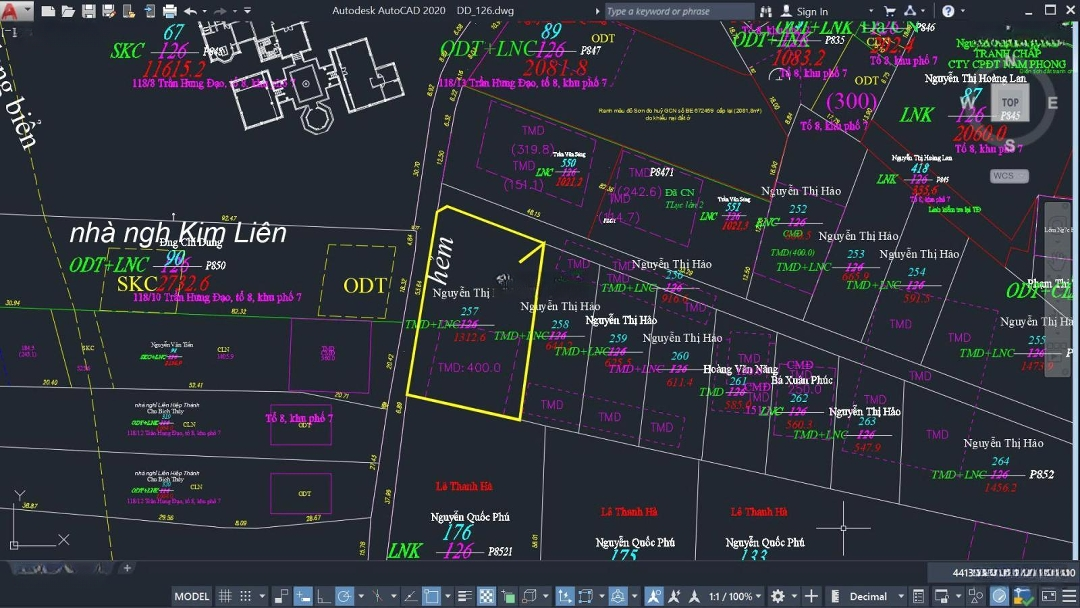This screenshot has height=608, width=1080.
Task: Click the TOP face of ViewCube
Action: pyautogui.click(x=1010, y=102)
